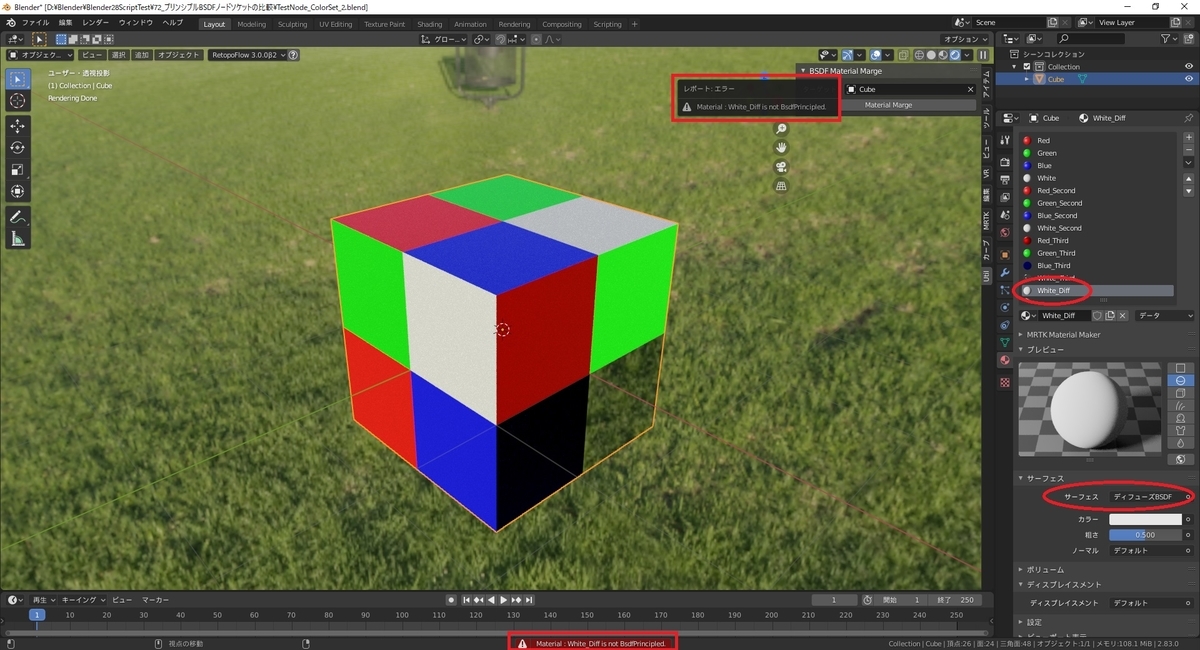Image resolution: width=1200 pixels, height=650 pixels.
Task: Switch to Modeling workspace tab
Action: (252, 24)
